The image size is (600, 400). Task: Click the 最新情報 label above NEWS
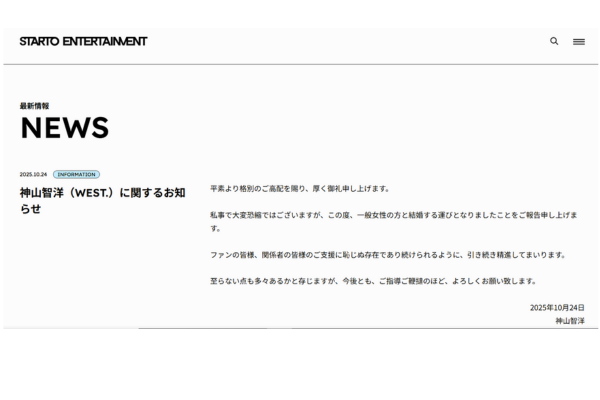coord(34,105)
